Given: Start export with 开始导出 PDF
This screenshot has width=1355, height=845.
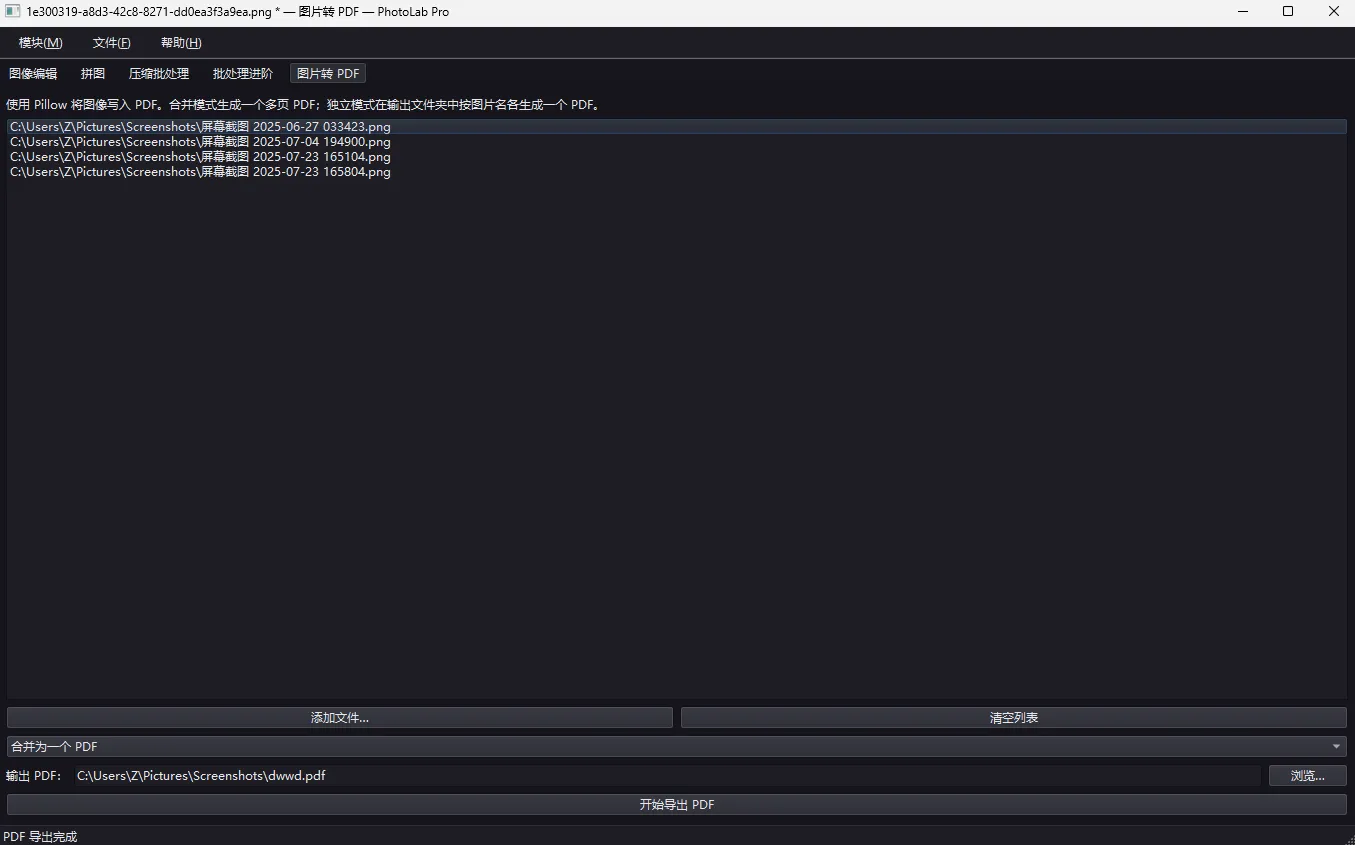Looking at the screenshot, I should pyautogui.click(x=677, y=805).
